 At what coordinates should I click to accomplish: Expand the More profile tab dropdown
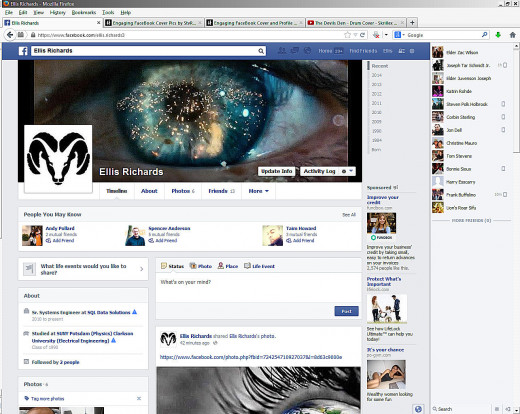pos(259,191)
